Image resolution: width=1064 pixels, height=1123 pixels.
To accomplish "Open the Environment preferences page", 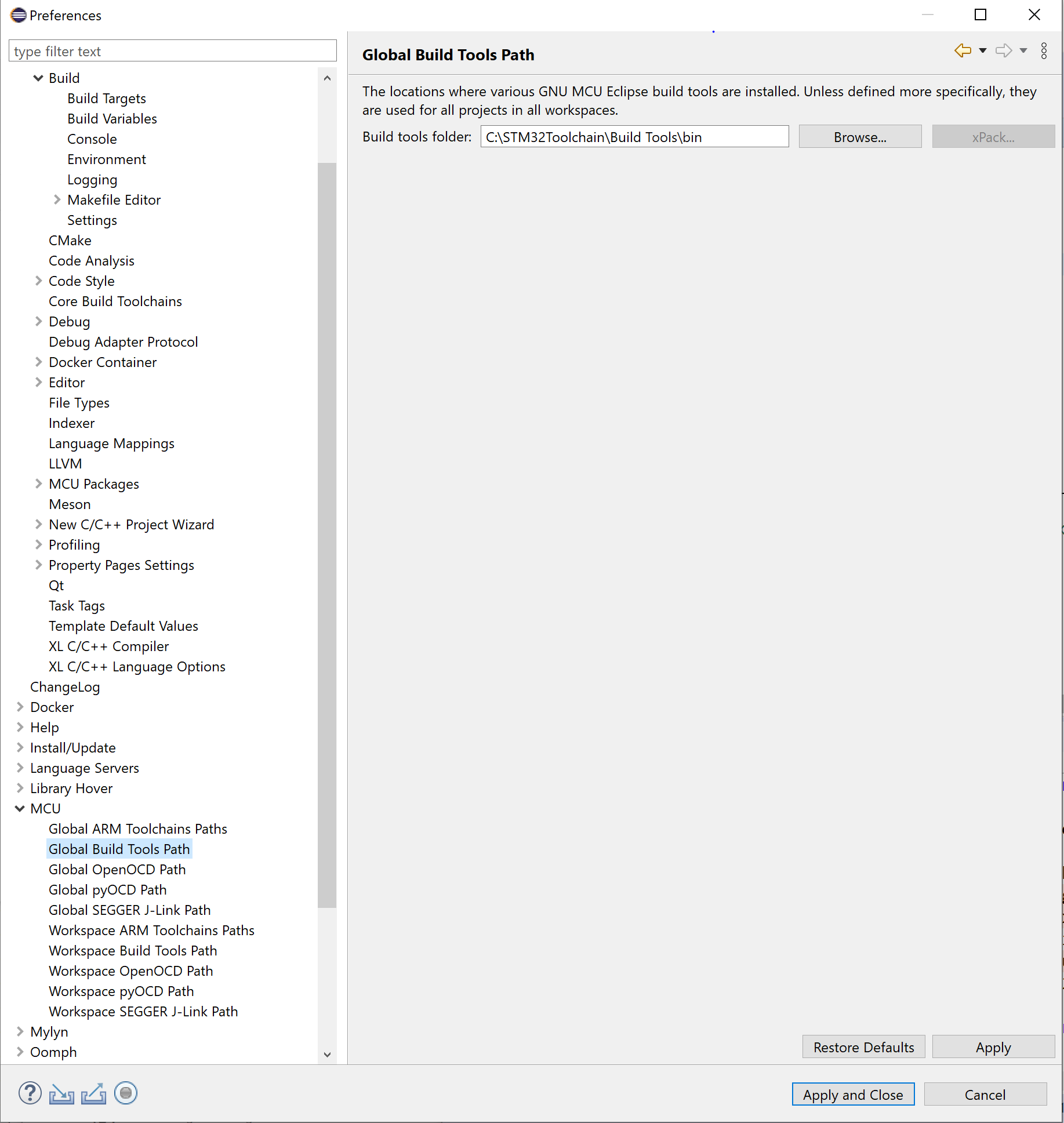I will (107, 159).
